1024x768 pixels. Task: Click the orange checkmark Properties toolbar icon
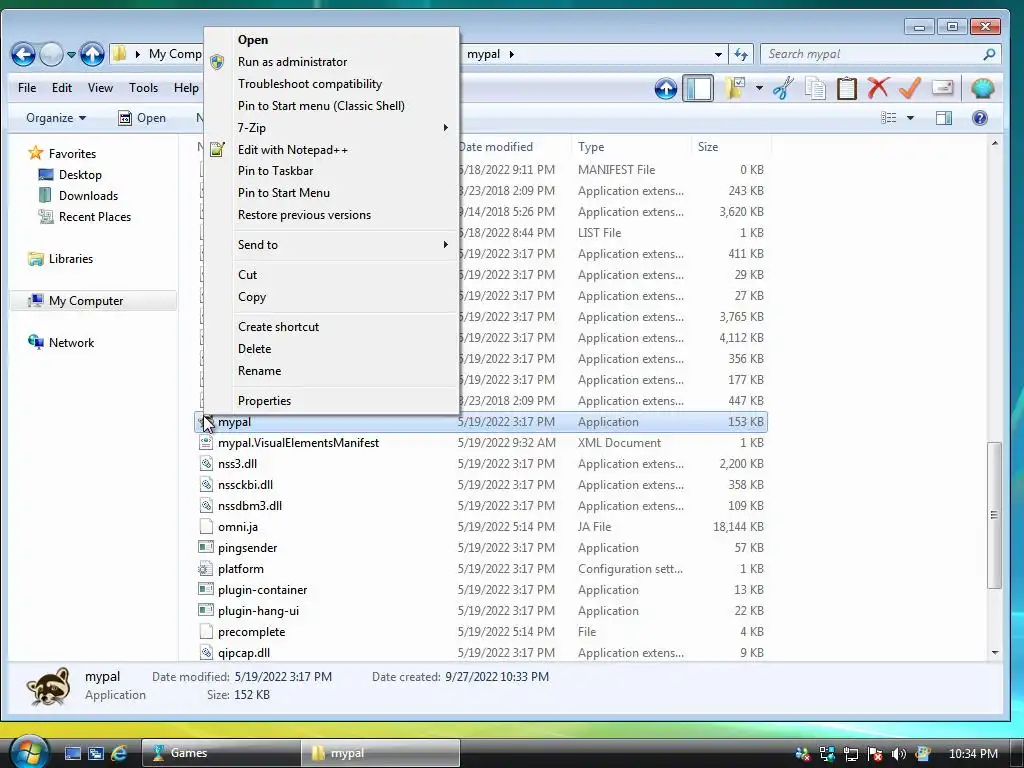point(910,88)
